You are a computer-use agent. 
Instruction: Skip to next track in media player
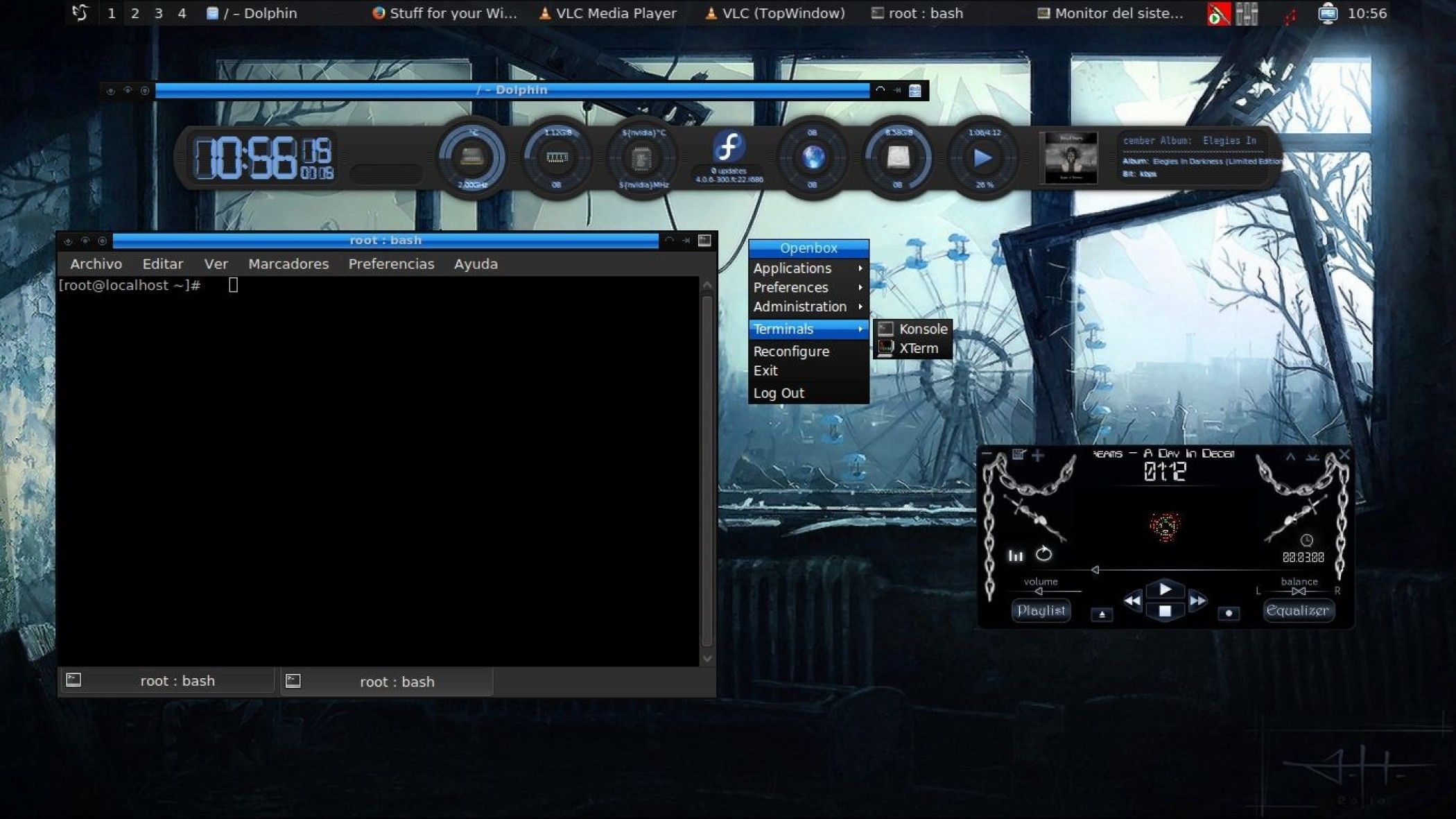coord(1197,601)
